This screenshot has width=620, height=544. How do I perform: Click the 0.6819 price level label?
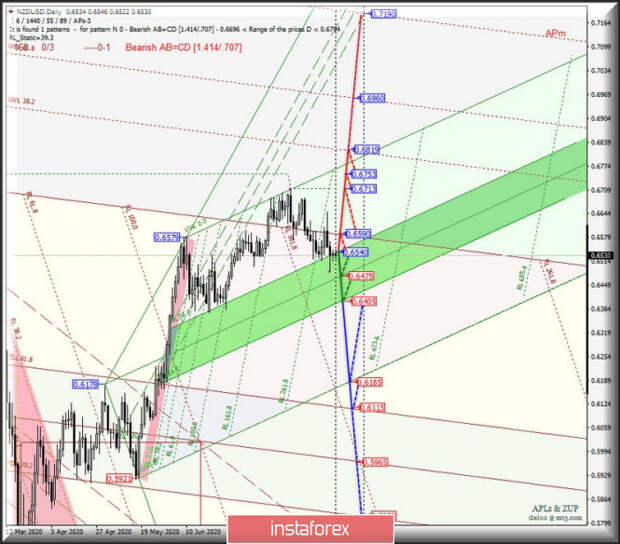coord(367,149)
